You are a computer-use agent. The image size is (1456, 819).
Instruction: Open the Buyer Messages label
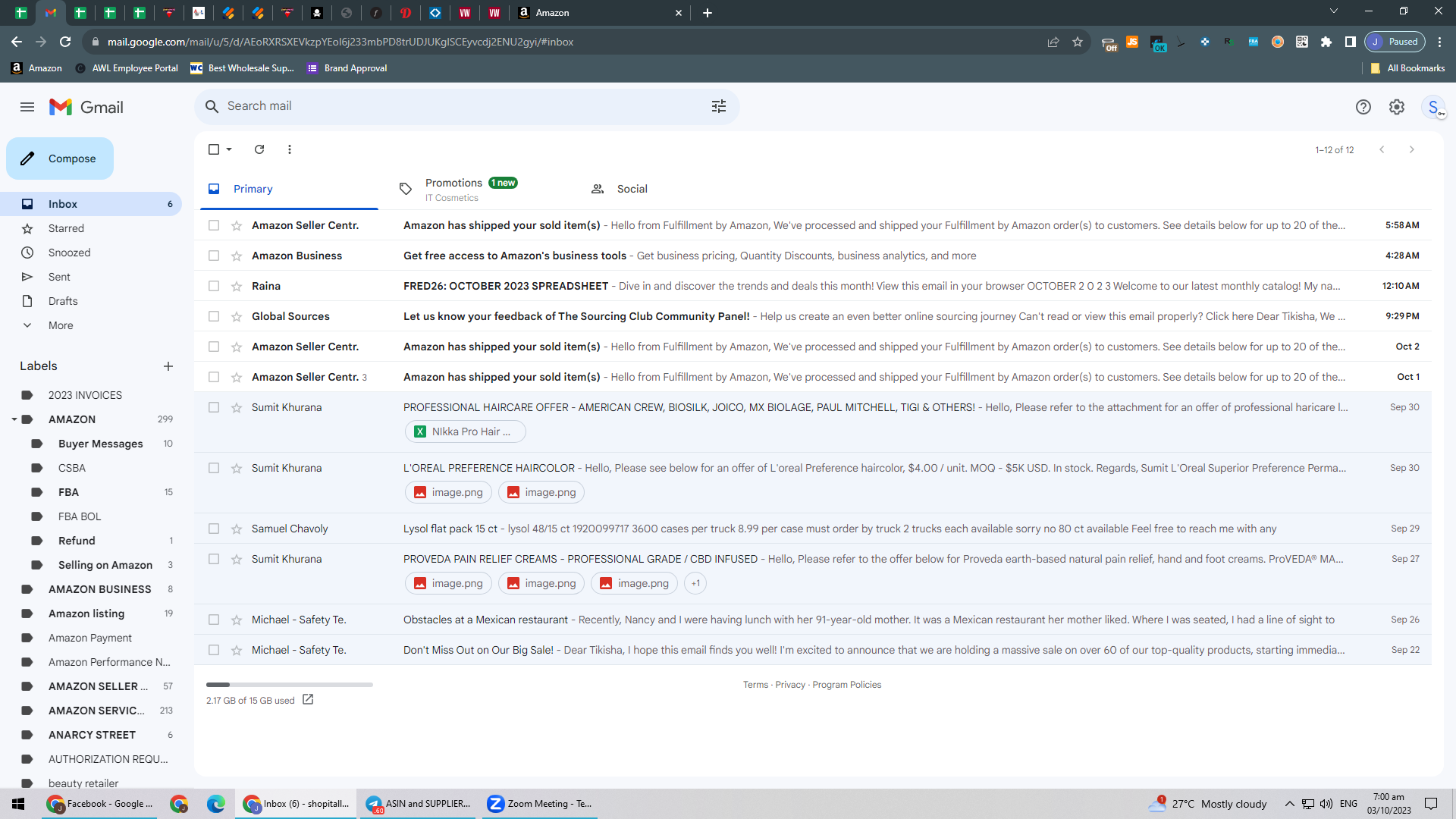click(100, 444)
